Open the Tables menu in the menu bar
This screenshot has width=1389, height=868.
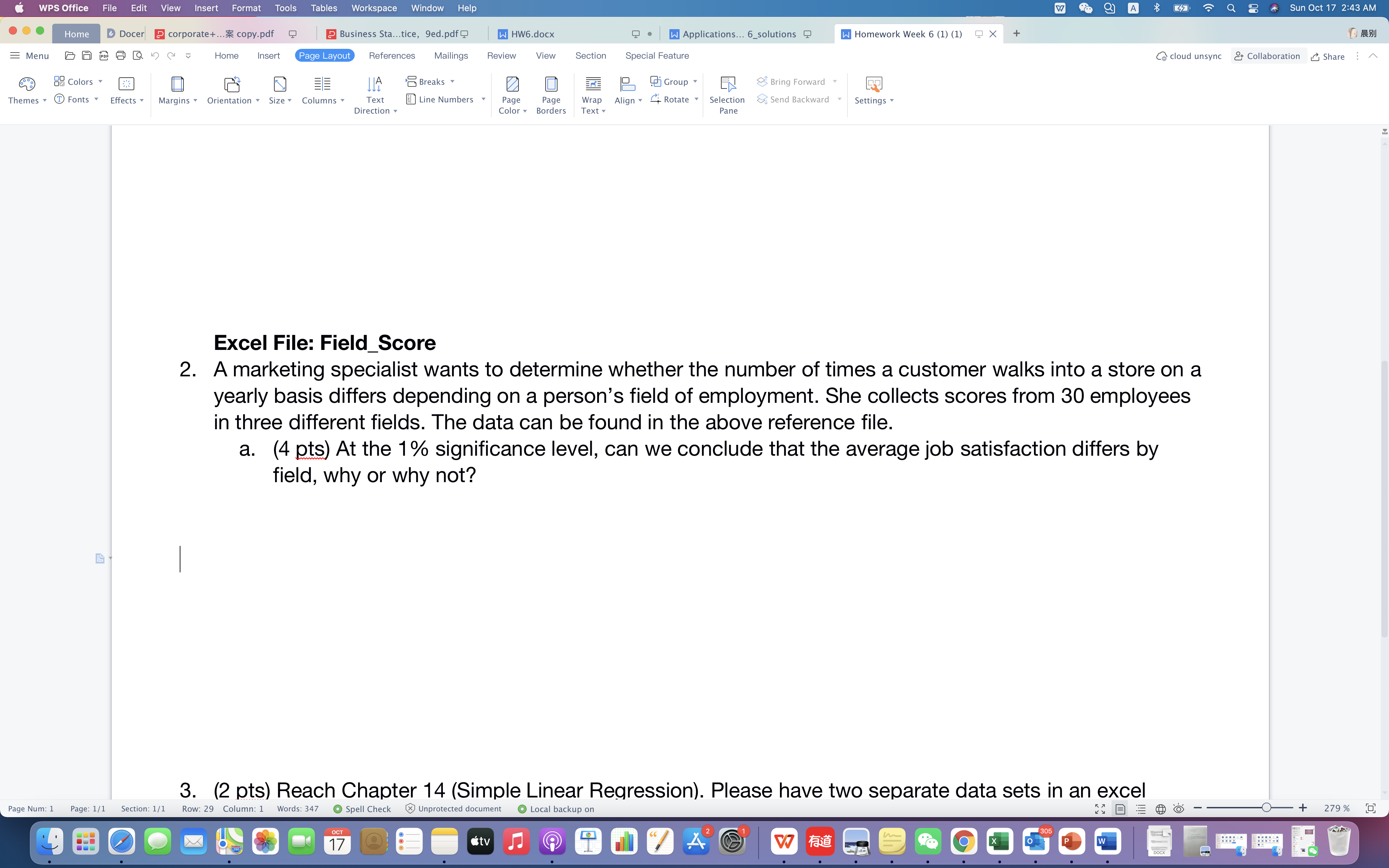(x=323, y=8)
